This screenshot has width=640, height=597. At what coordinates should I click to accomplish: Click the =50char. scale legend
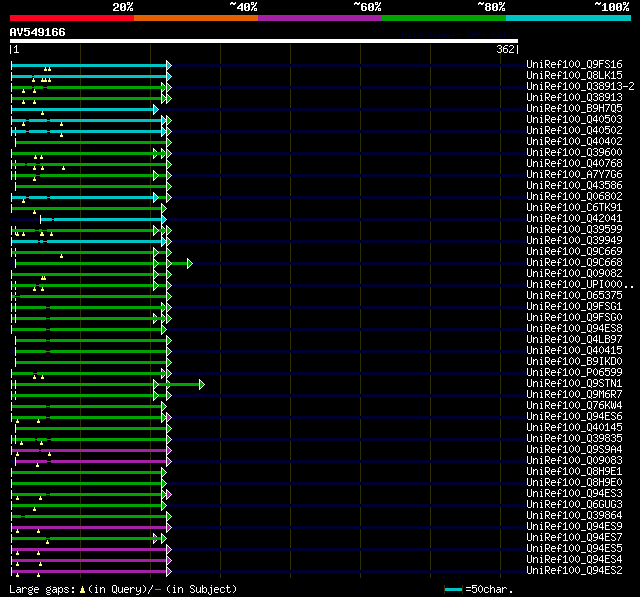click(479, 589)
